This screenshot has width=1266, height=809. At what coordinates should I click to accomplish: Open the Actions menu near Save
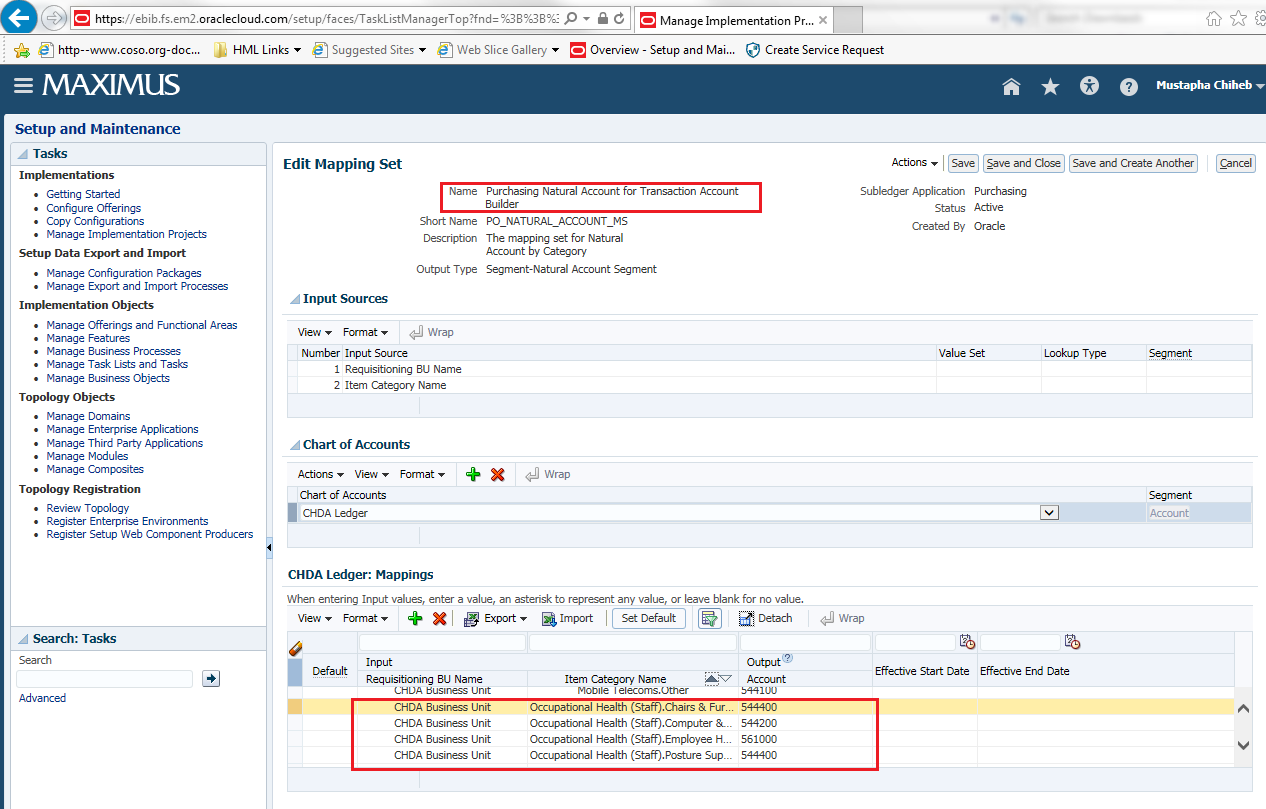click(x=912, y=162)
